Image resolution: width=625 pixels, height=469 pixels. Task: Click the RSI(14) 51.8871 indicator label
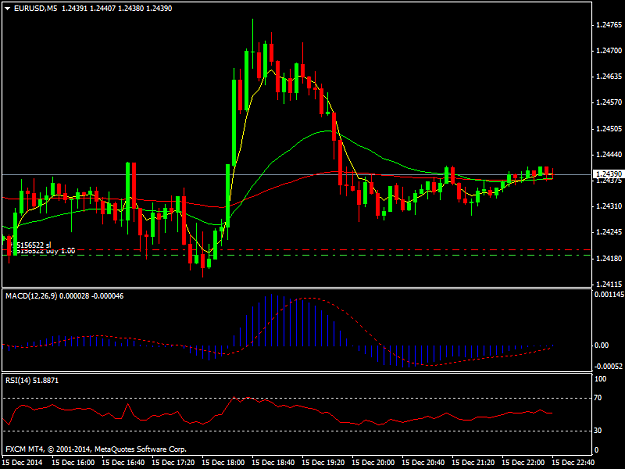click(32, 381)
